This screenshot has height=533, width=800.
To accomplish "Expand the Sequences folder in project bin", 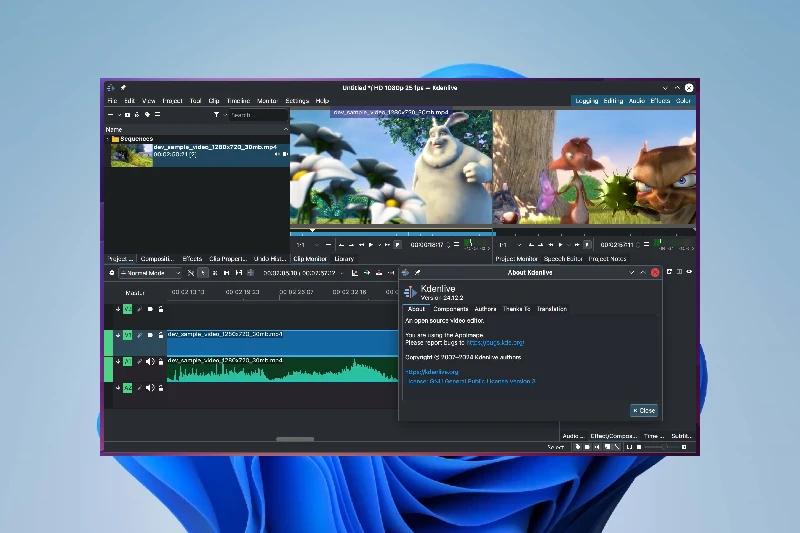I will [108, 139].
